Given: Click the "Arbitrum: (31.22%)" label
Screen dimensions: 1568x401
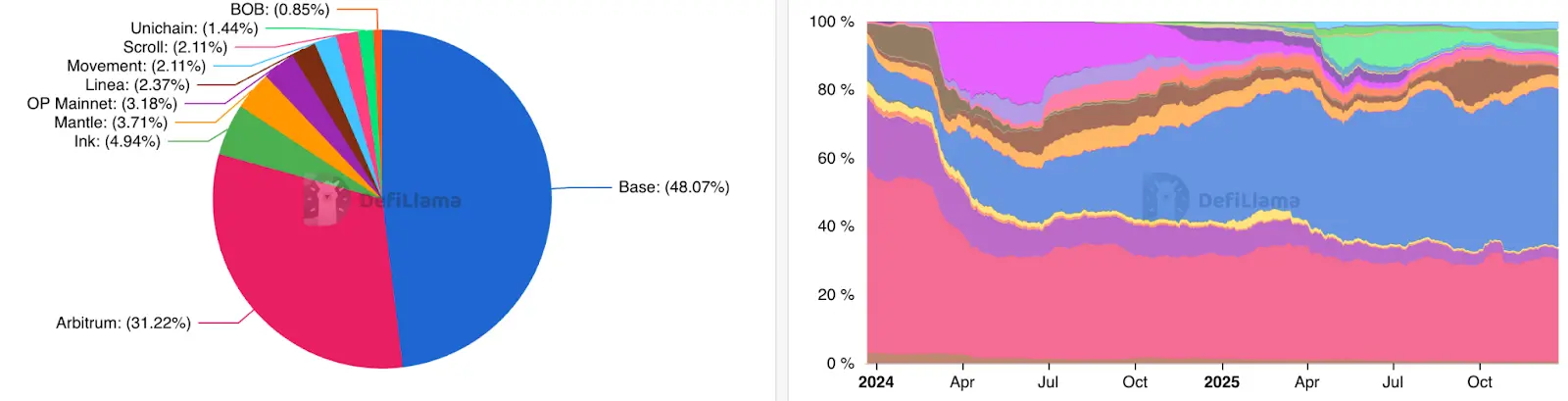Looking at the screenshot, I should (123, 323).
